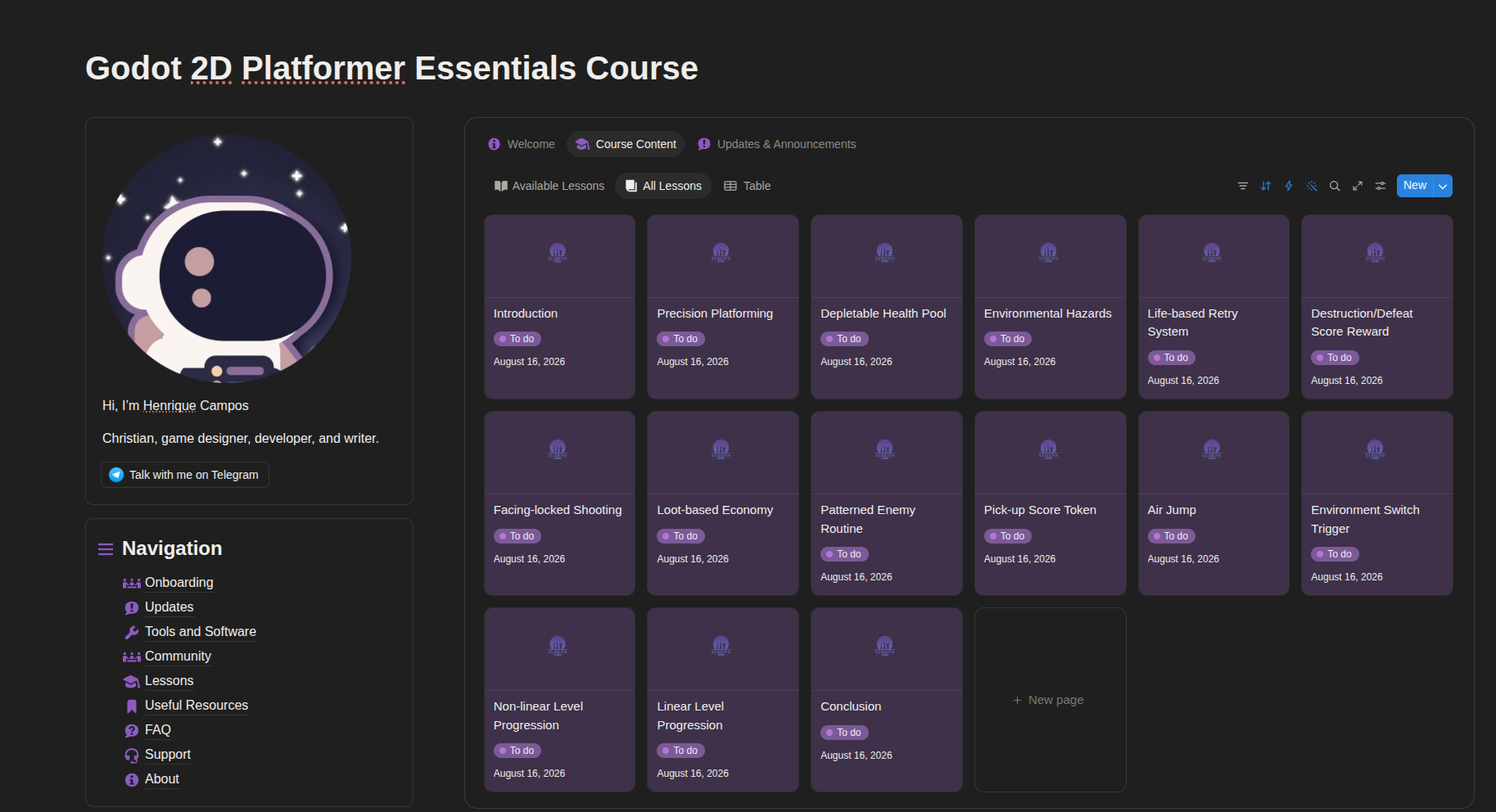Open the Updates navigation link
This screenshot has height=812, width=1496.
pos(169,607)
